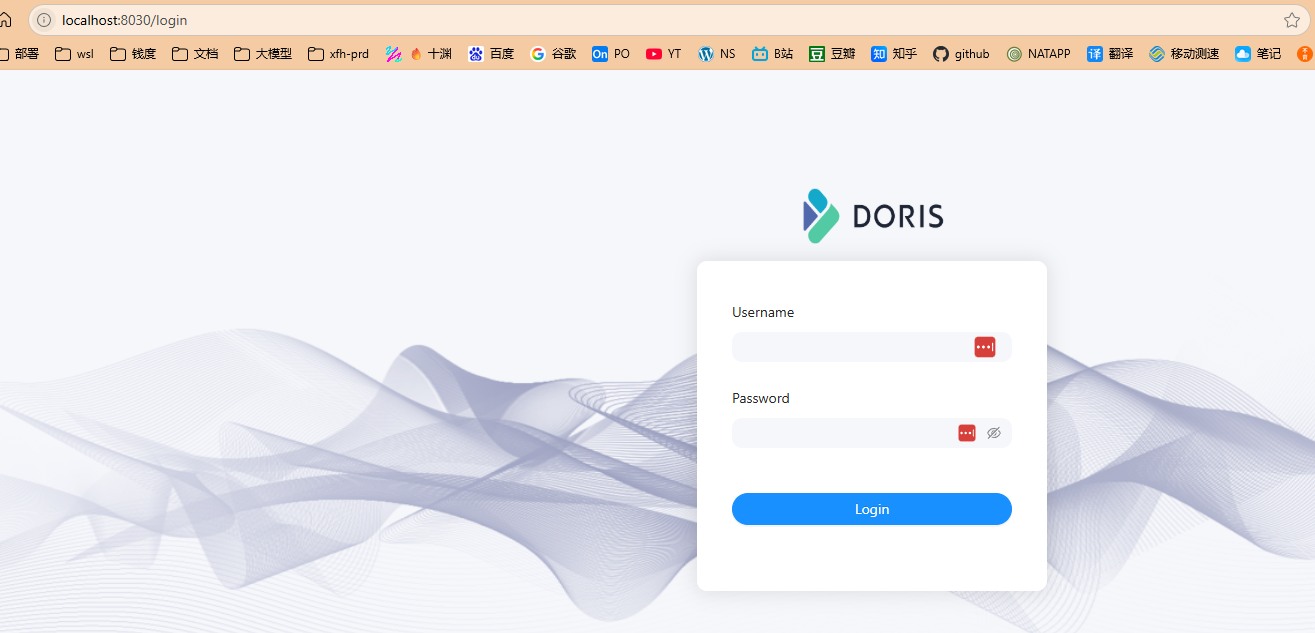Click into the Password input field
1315x633 pixels.
pyautogui.click(x=872, y=433)
